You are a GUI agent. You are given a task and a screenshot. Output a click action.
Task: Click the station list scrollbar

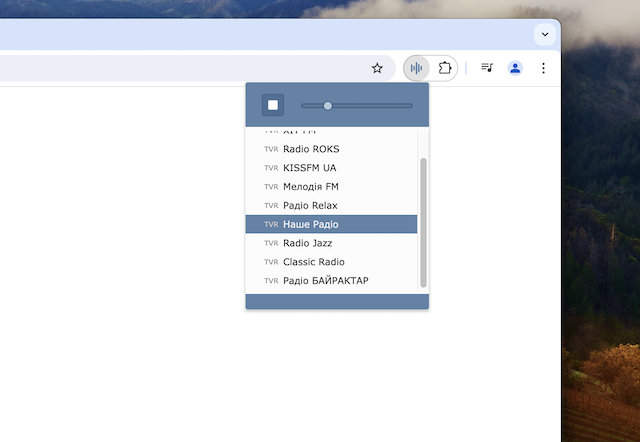[x=423, y=222]
